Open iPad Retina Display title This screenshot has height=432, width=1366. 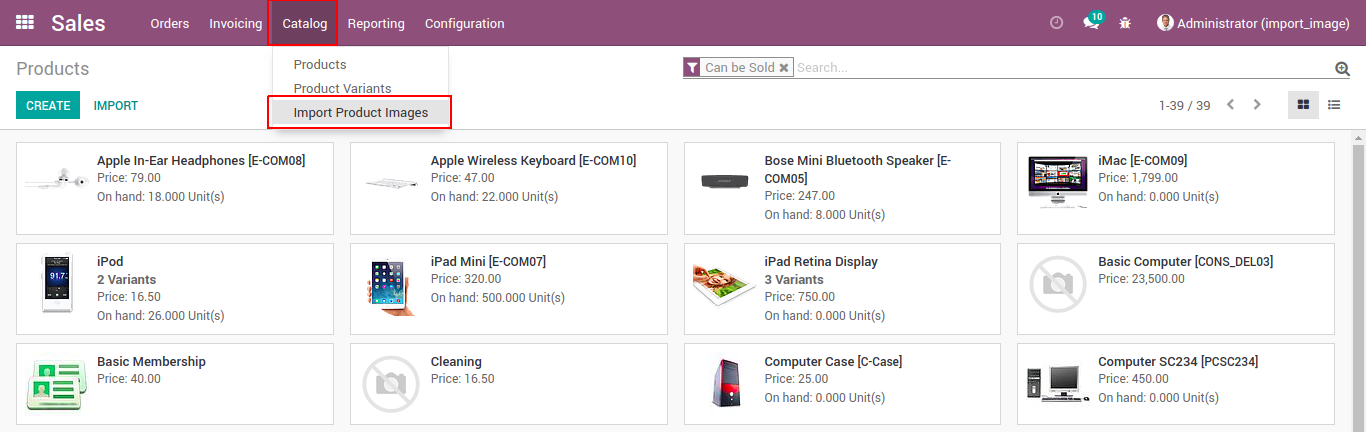tap(821, 261)
